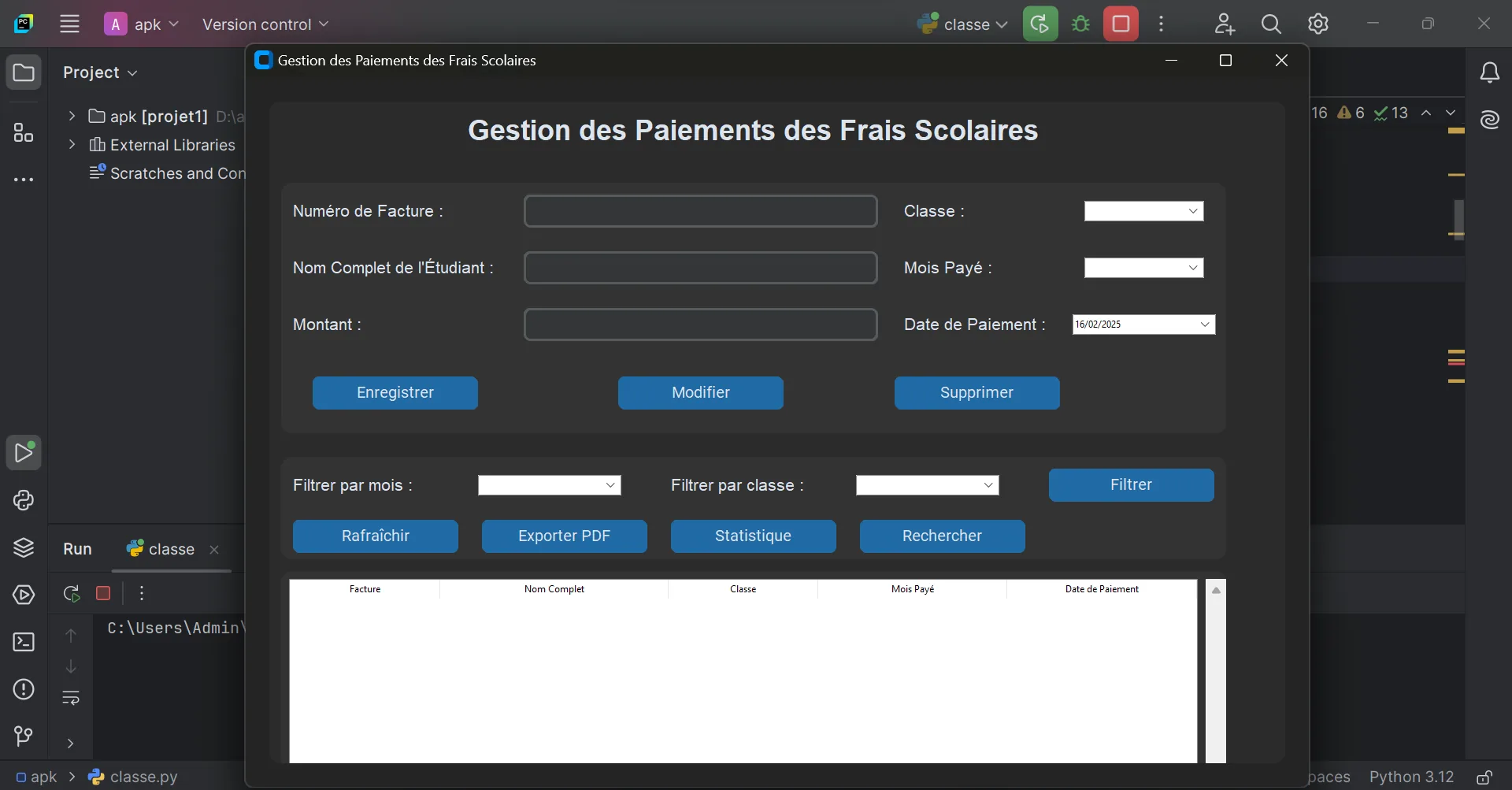1512x790 pixels.
Task: Click the Numéro de Facture input field
Action: click(x=700, y=211)
